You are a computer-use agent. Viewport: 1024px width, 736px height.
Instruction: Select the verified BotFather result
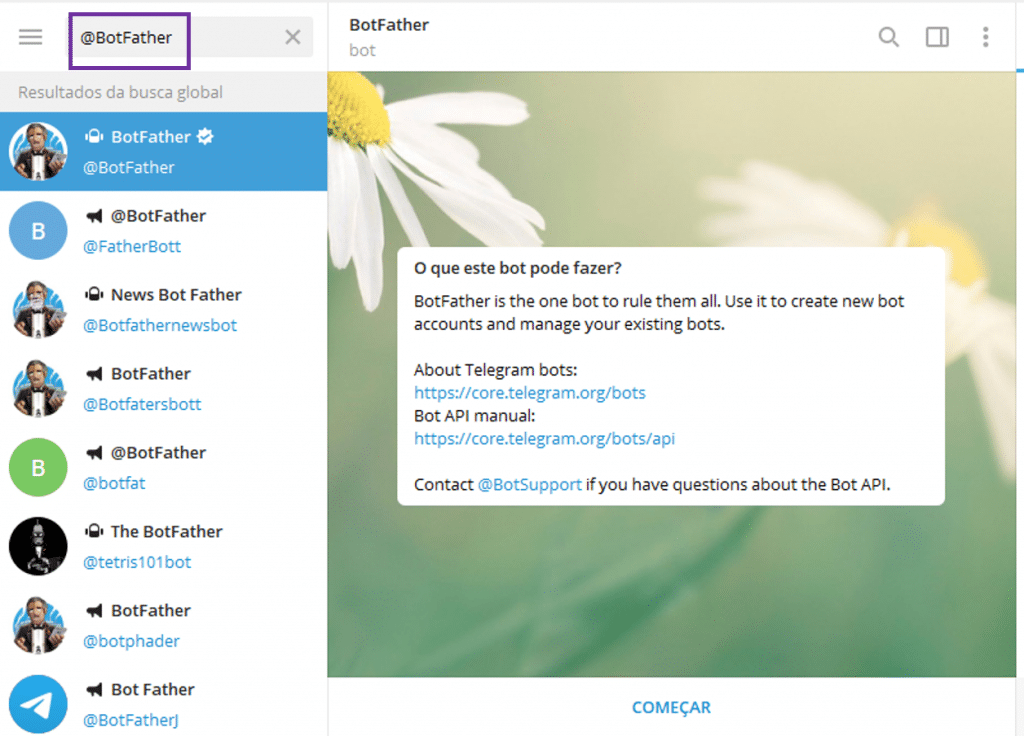pos(163,151)
